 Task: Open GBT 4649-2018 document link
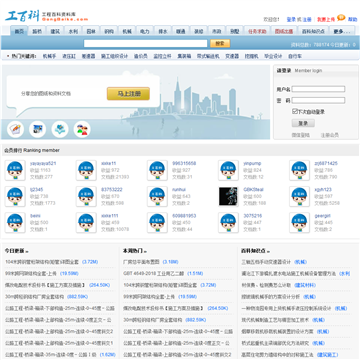[x=153, y=273]
